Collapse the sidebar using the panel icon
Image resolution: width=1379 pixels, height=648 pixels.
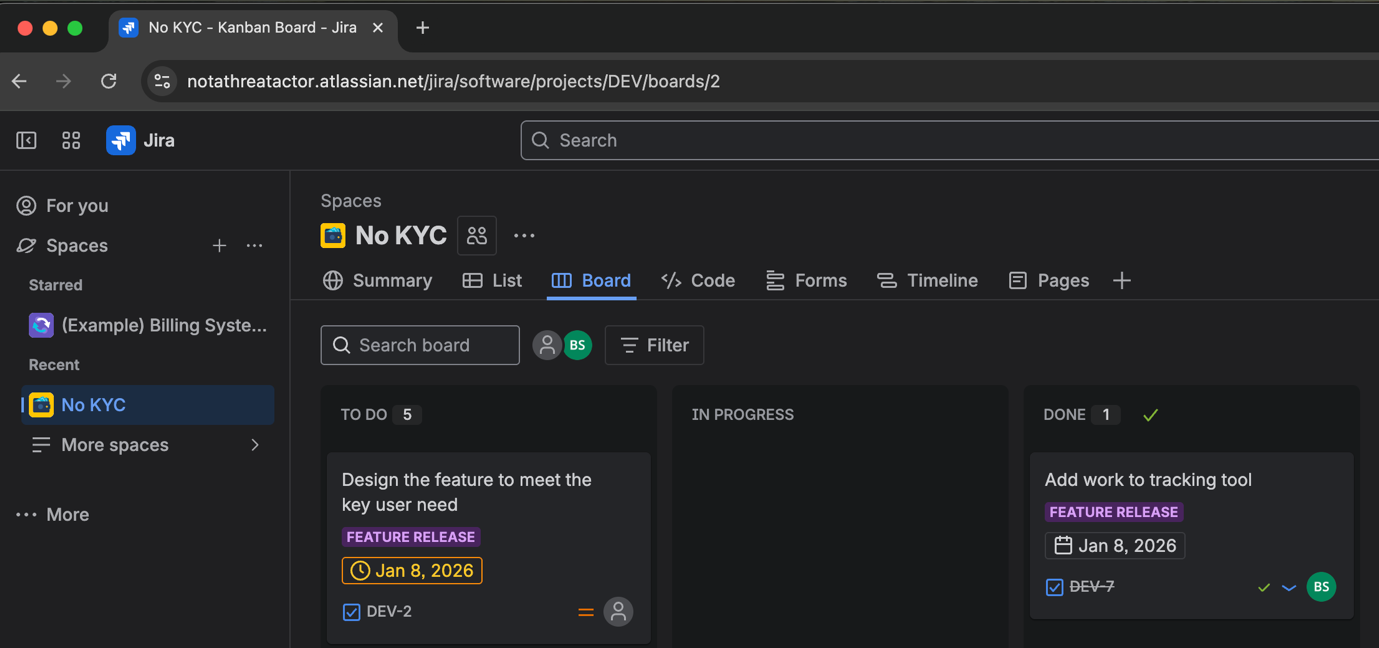pos(26,140)
